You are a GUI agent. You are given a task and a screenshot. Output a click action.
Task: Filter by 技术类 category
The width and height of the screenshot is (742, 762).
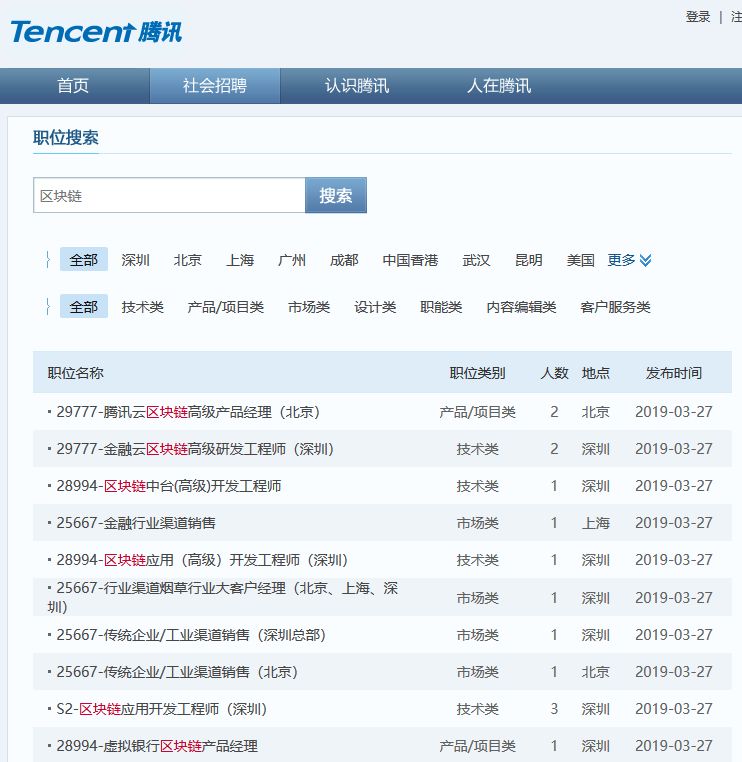point(142,307)
